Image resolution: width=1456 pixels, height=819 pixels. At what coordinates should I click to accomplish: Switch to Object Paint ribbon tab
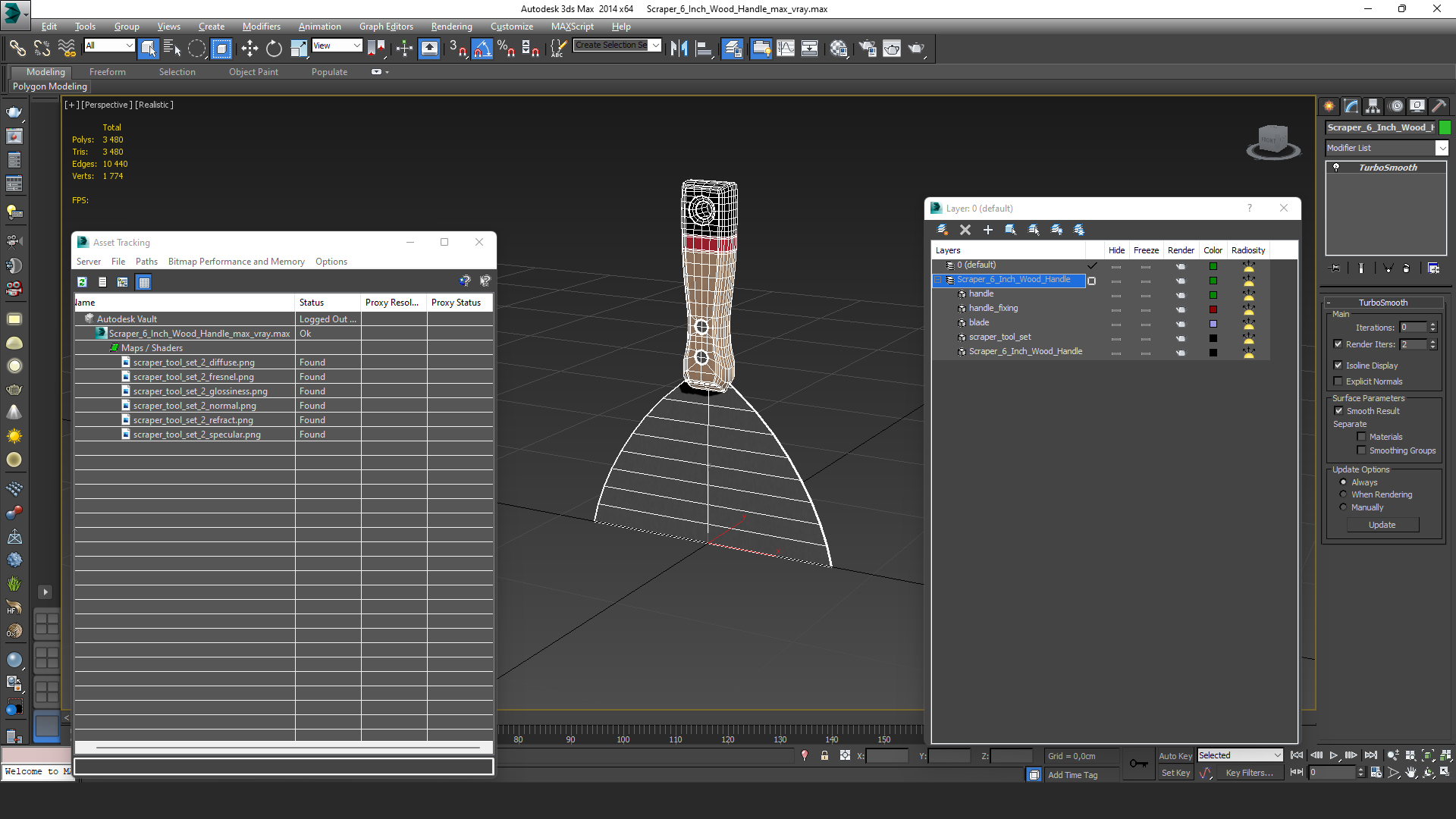253,72
